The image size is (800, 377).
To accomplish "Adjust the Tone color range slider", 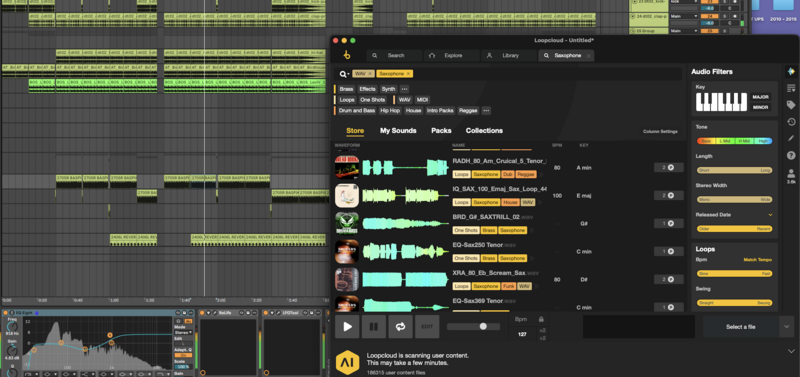I will click(734, 141).
